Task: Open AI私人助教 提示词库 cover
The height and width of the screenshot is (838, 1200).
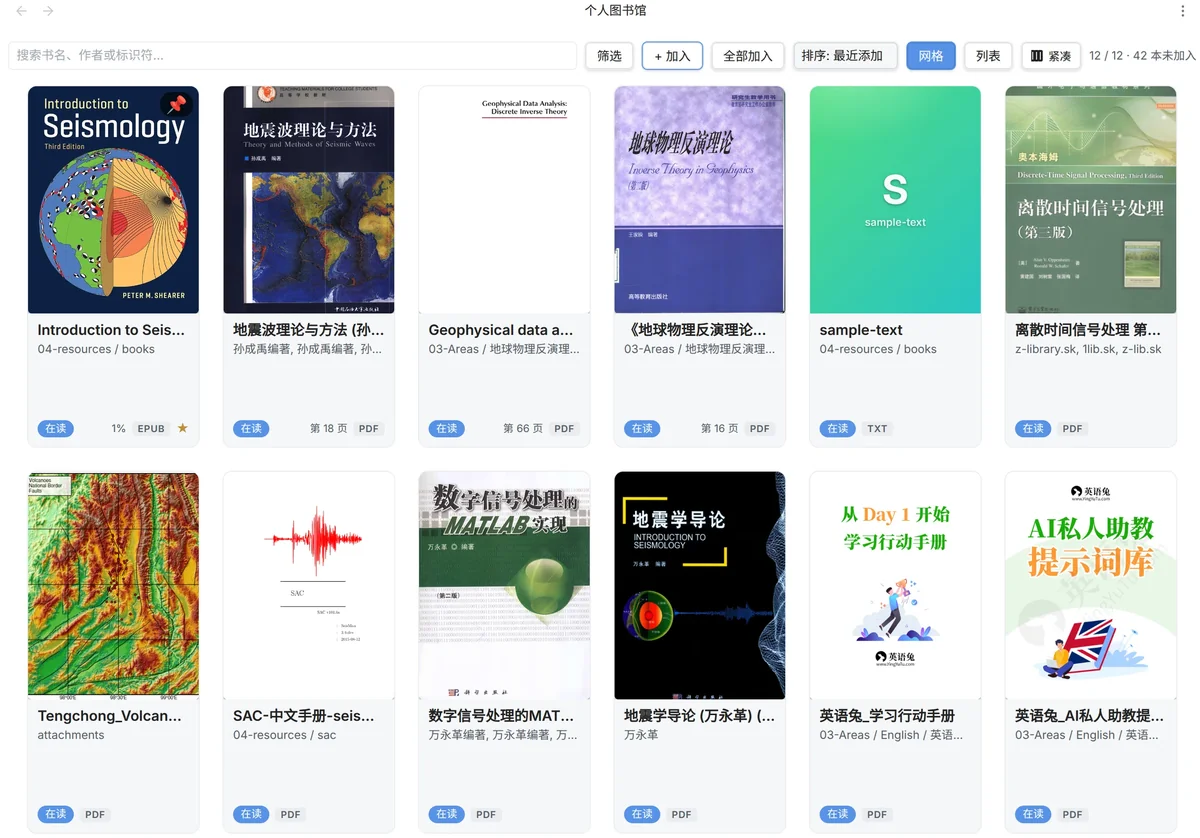Action: [1091, 585]
